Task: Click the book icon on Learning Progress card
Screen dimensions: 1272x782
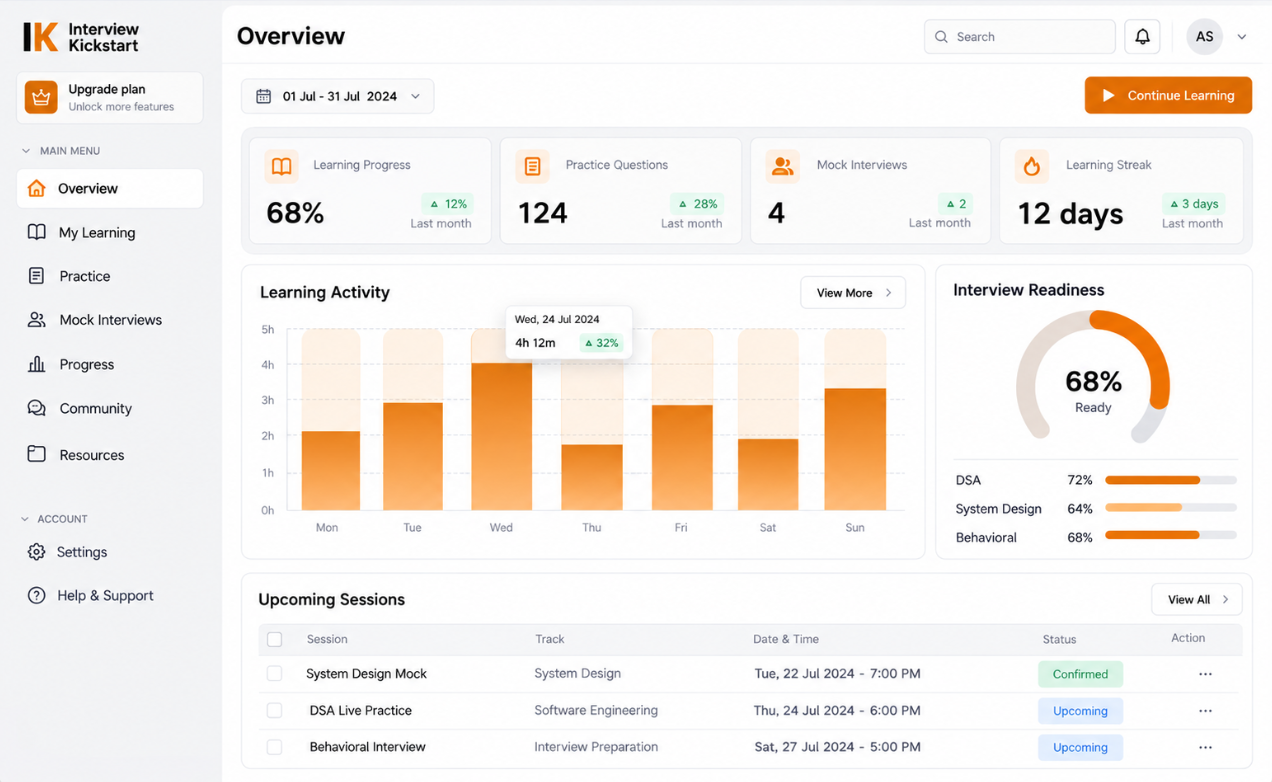Action: coord(282,166)
